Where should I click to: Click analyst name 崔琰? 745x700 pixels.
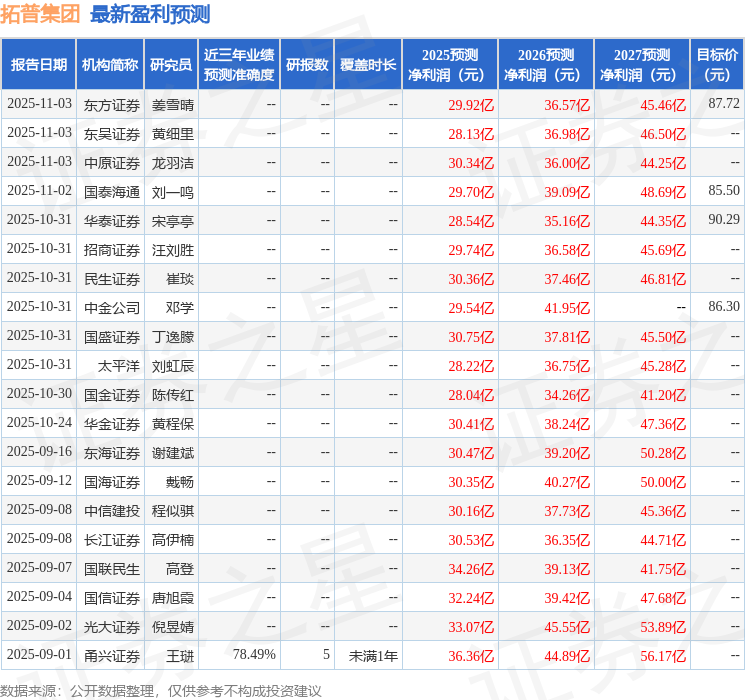pos(180,279)
